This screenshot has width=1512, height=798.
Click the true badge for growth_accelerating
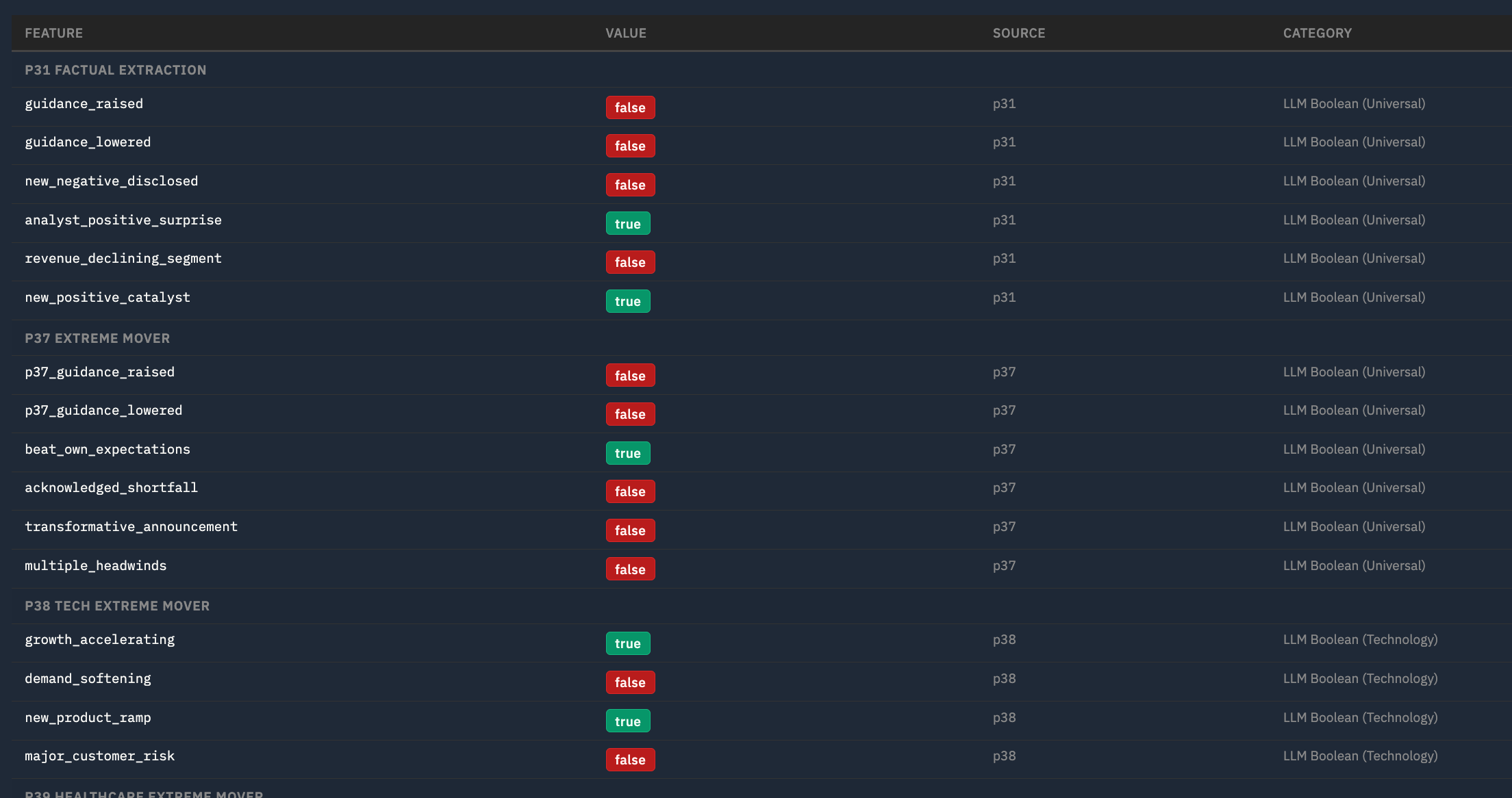tap(627, 643)
